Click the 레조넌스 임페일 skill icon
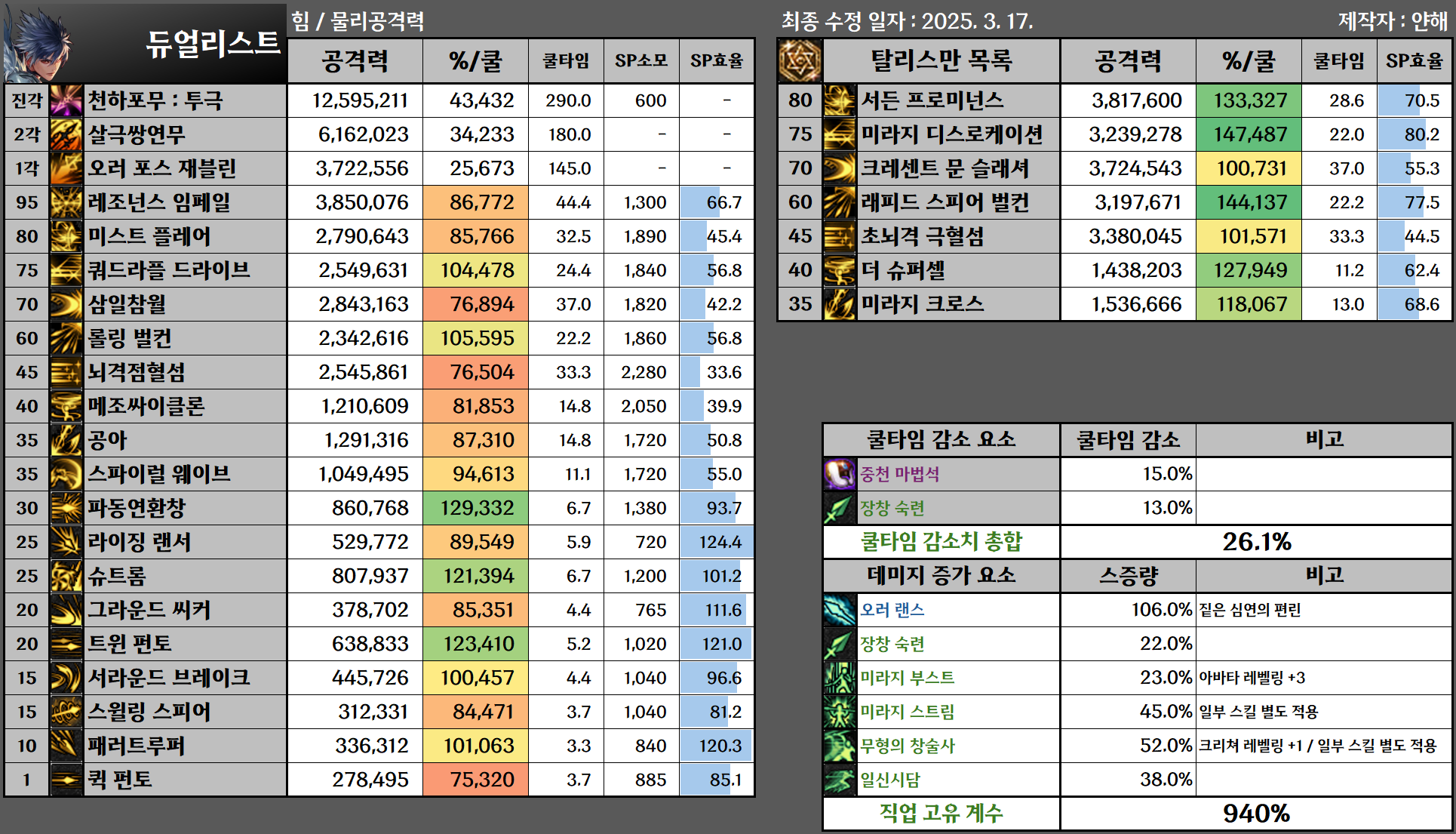This screenshot has width=1456, height=834. click(x=66, y=202)
